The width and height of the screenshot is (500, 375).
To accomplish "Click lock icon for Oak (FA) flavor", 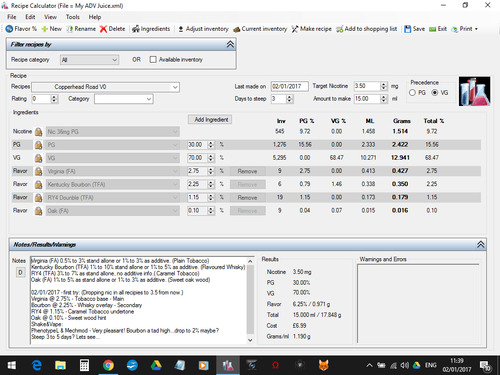I will coord(38,211).
